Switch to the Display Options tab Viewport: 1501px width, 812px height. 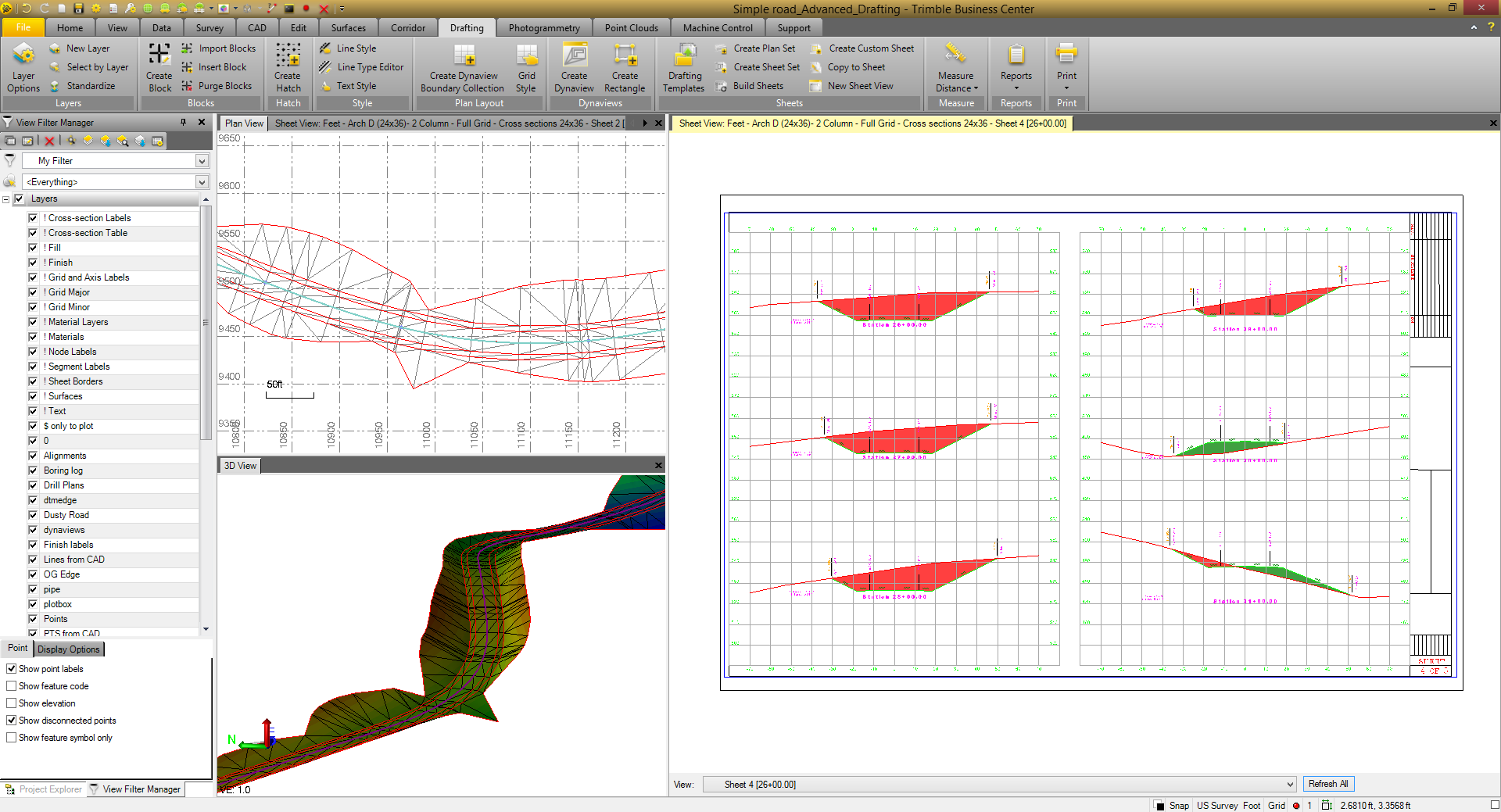pos(69,649)
